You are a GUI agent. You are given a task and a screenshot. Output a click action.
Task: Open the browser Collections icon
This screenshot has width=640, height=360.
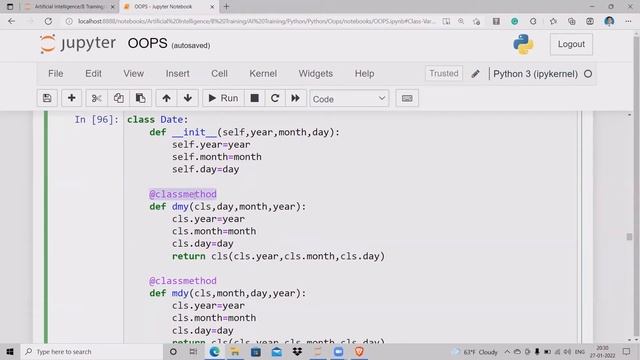coord(571,21)
